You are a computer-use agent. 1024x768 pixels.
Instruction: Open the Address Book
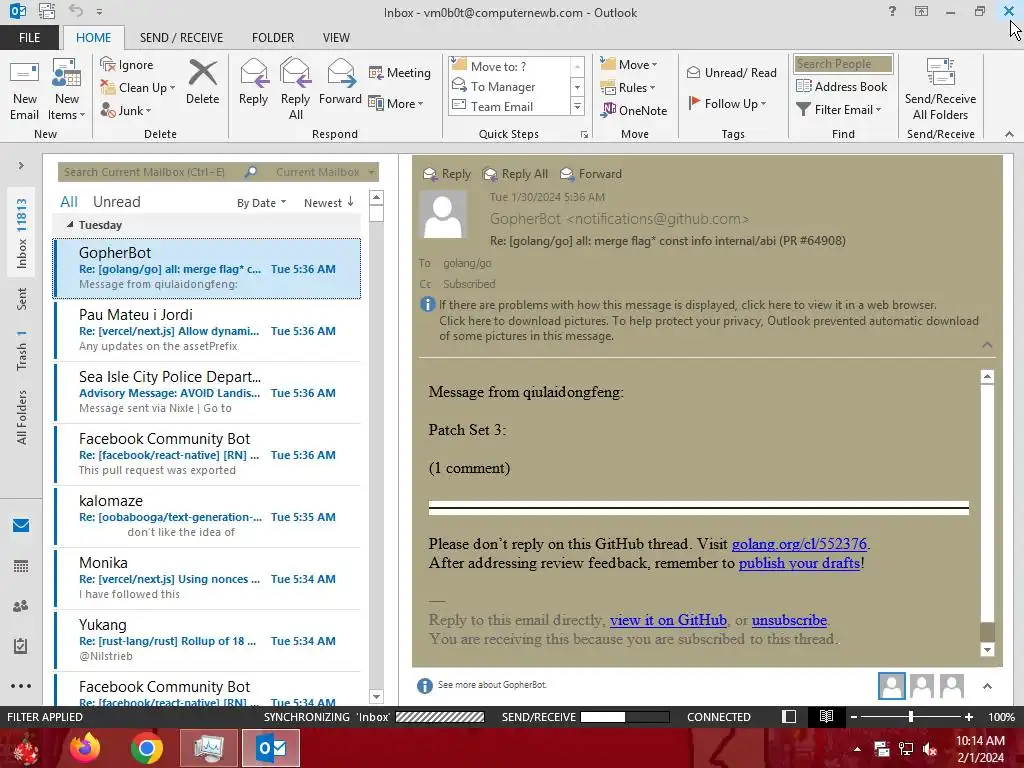click(841, 86)
